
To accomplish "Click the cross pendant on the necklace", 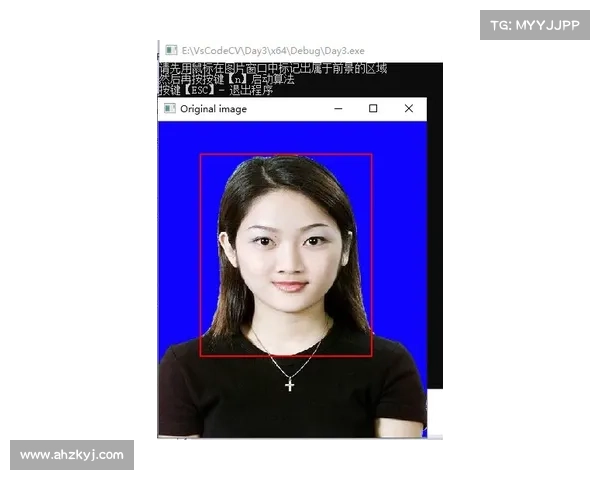I will pos(290,384).
